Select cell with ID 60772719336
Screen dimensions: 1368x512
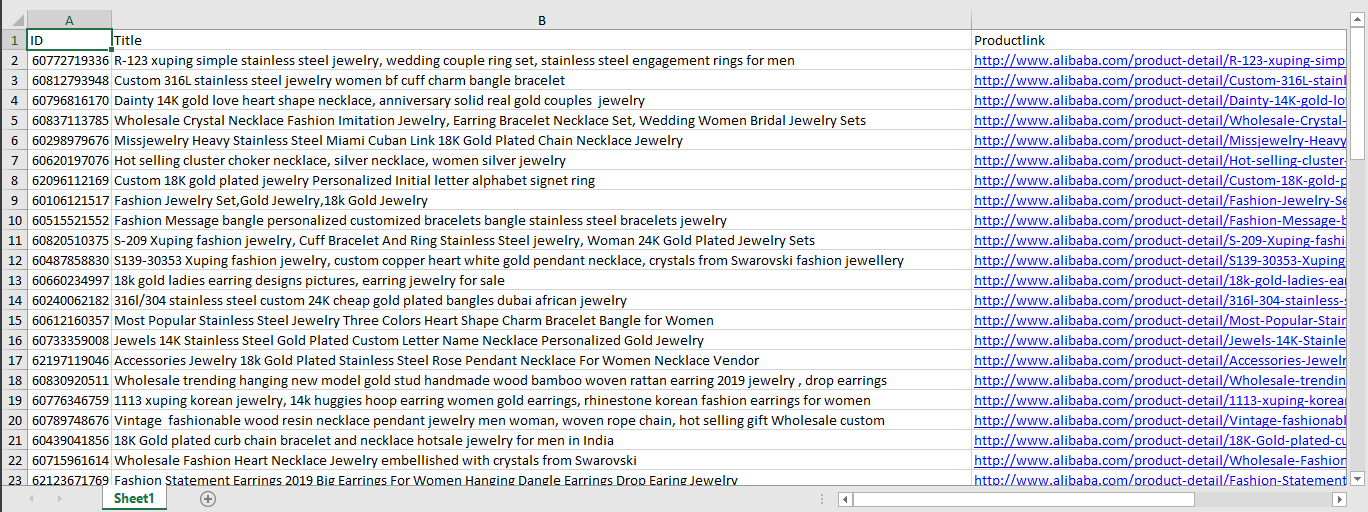(x=69, y=60)
